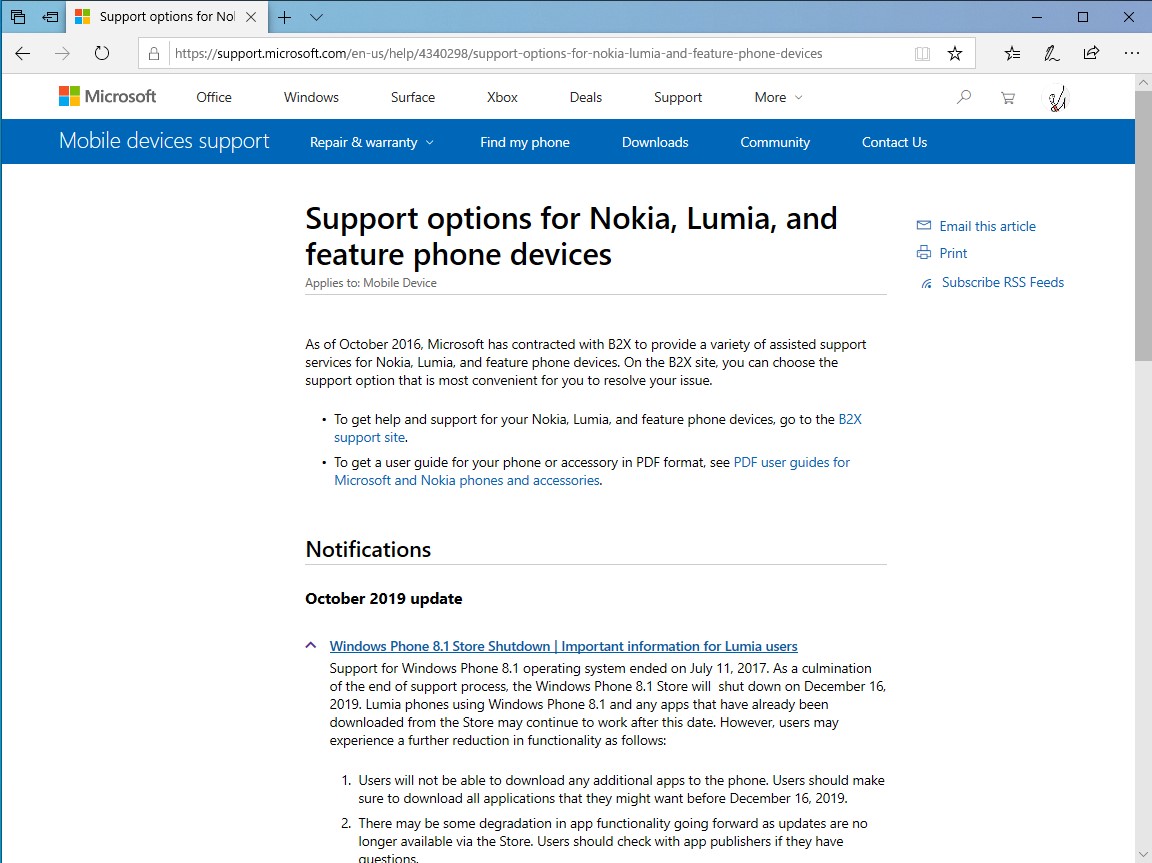Collapse Windows Phone 8.1 Store Shutdown section
The height and width of the screenshot is (863, 1152).
click(x=312, y=646)
